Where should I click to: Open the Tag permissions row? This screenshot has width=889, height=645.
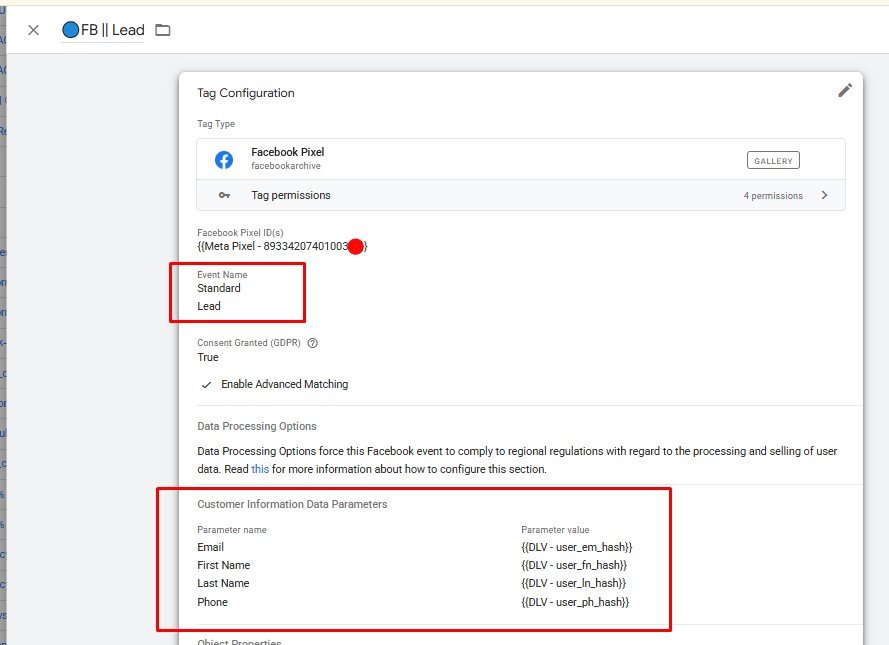click(x=520, y=195)
